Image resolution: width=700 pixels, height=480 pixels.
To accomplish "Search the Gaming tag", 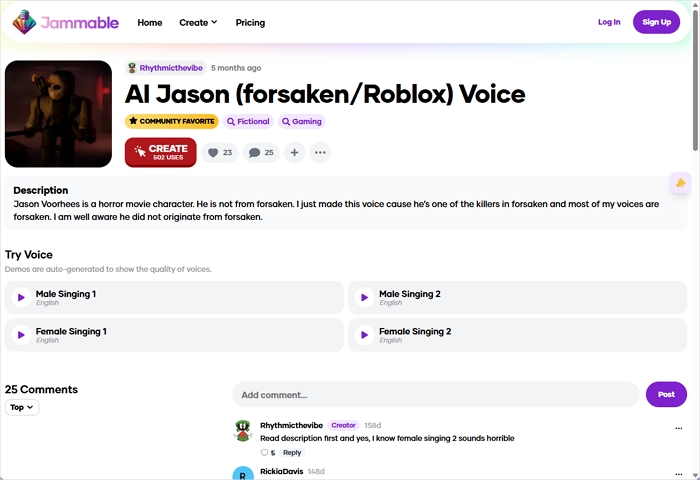I will point(302,121).
